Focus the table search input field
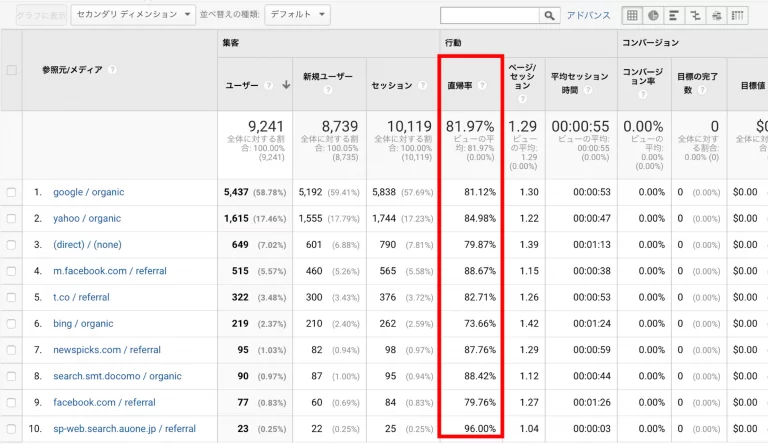This screenshot has width=768, height=444. pos(490,16)
